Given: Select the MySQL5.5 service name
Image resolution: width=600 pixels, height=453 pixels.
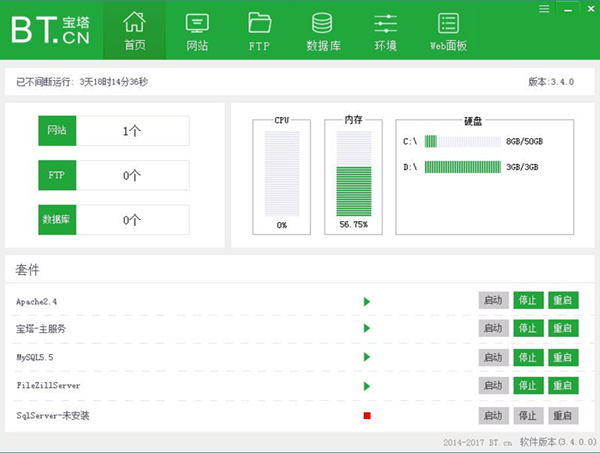Looking at the screenshot, I should tap(34, 357).
